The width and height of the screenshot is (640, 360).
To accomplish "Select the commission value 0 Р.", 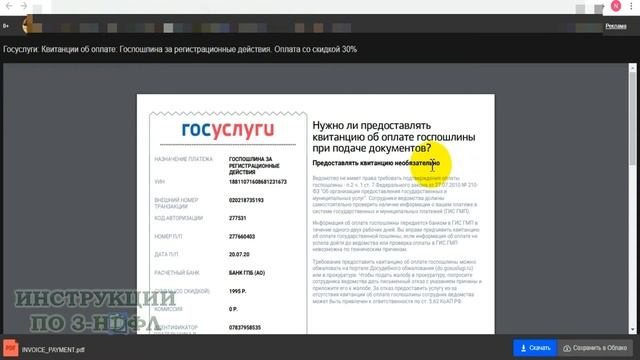I will (x=233, y=309).
